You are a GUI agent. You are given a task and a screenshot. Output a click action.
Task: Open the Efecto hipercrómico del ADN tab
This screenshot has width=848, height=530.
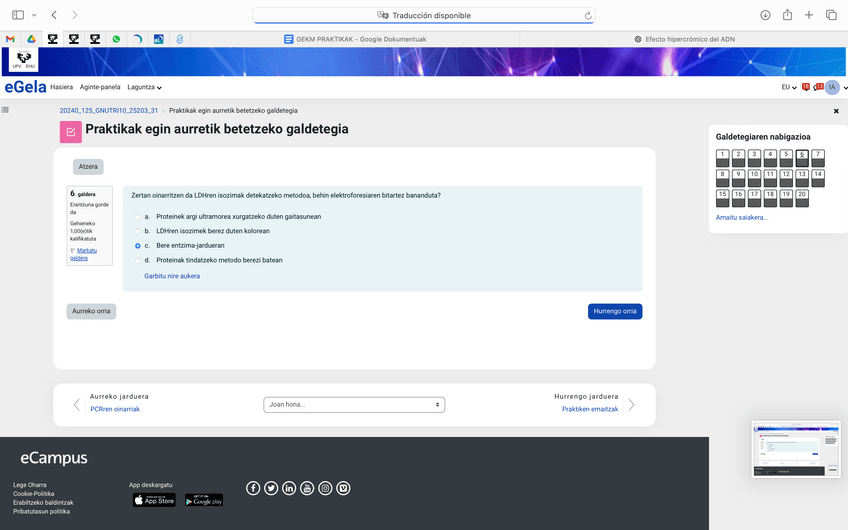[x=684, y=39]
